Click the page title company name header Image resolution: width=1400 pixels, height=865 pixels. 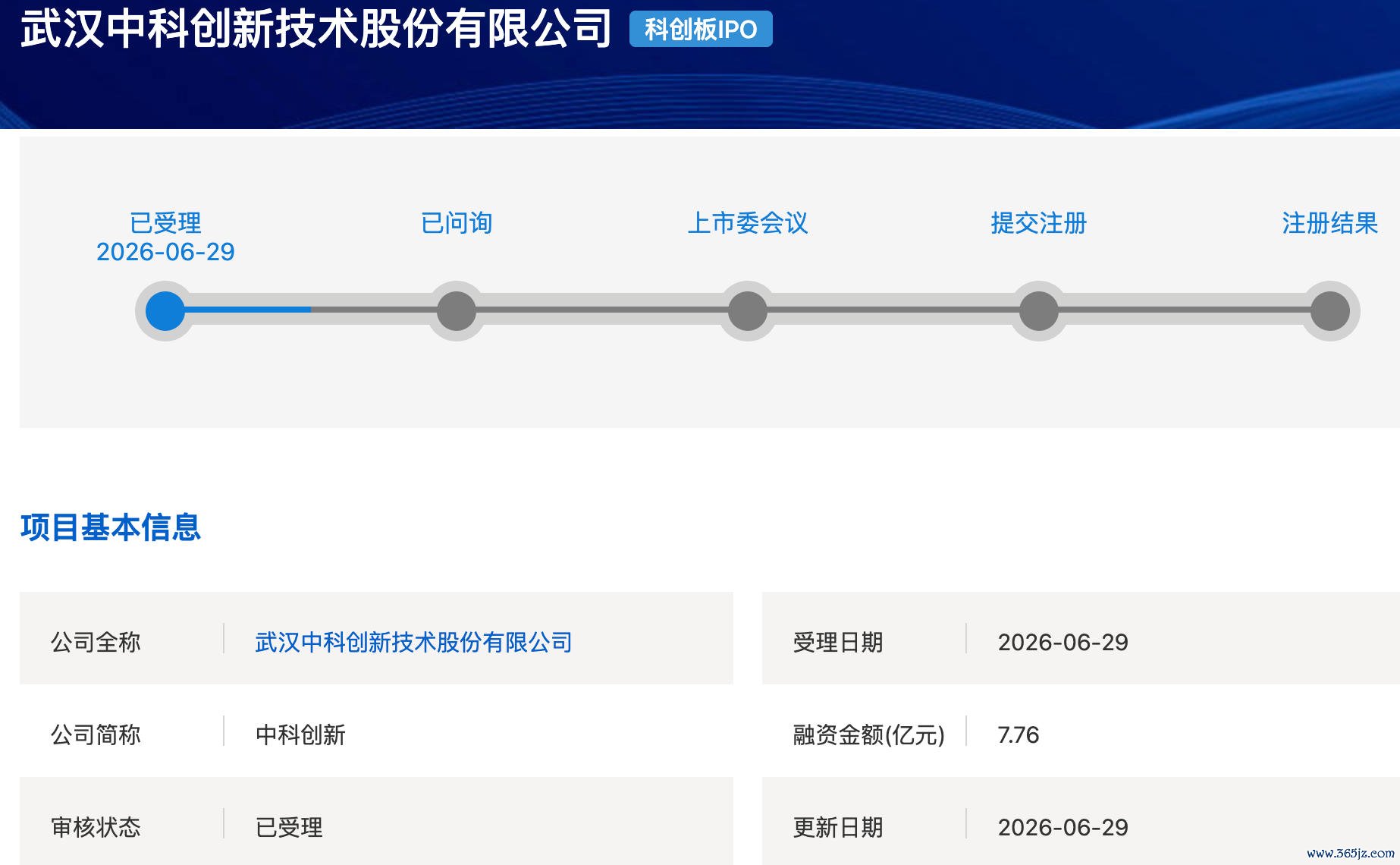pyautogui.click(x=315, y=28)
